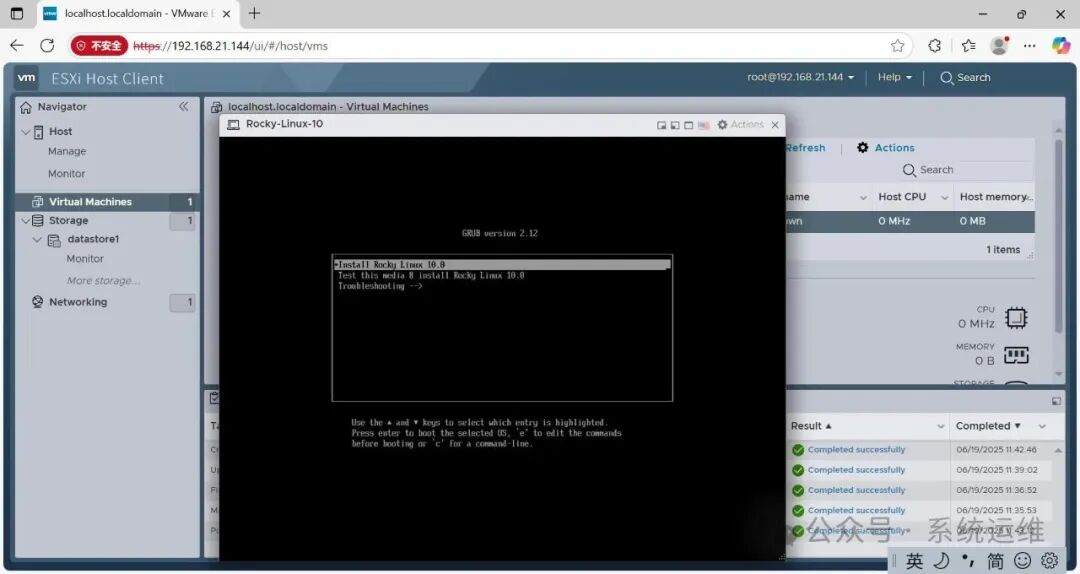Open the browser Copilot icon
Image resolution: width=1080 pixels, height=574 pixels.
pos(1061,45)
